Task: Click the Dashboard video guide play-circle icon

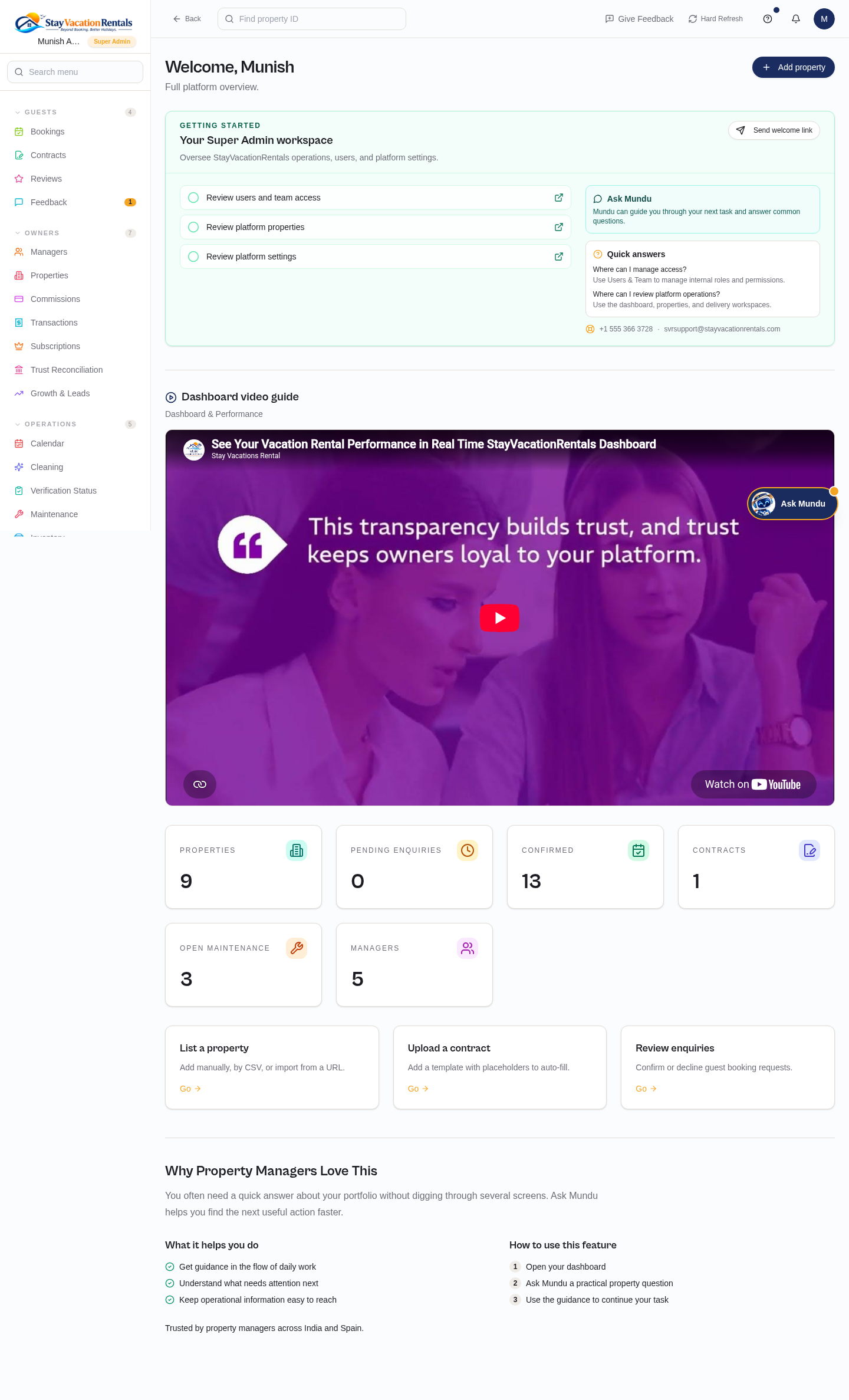Action: [x=171, y=397]
